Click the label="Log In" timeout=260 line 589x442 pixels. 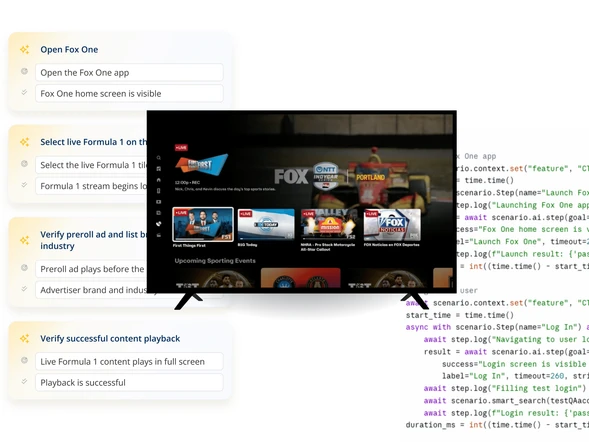pos(515,376)
